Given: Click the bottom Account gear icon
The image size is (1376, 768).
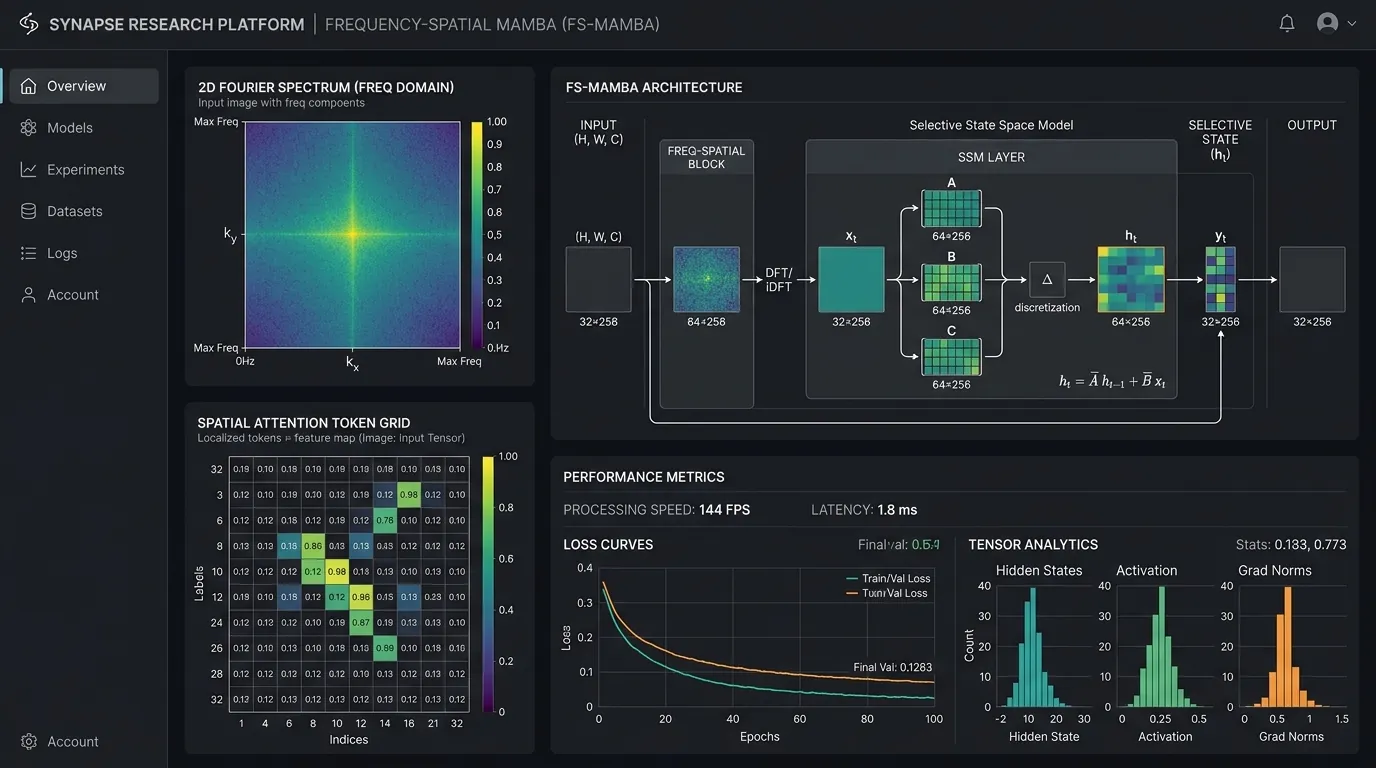Looking at the screenshot, I should pyautogui.click(x=28, y=741).
